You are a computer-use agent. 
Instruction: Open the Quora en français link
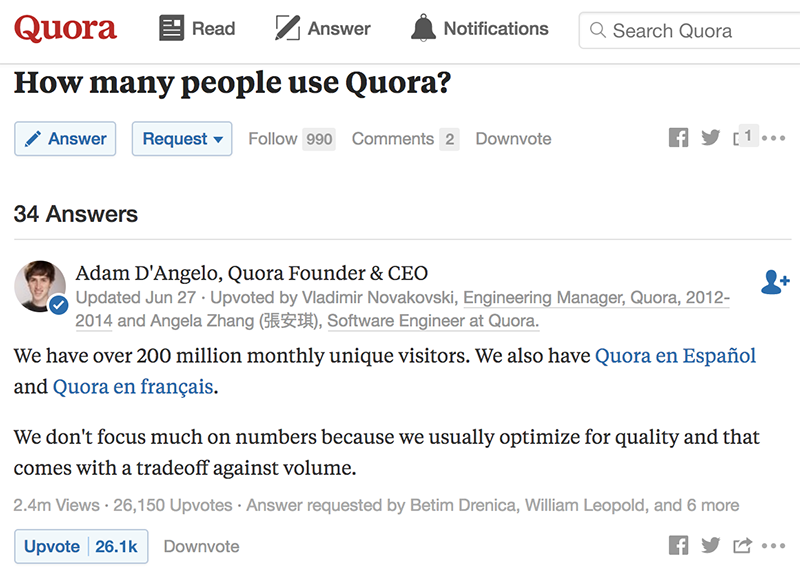133,386
